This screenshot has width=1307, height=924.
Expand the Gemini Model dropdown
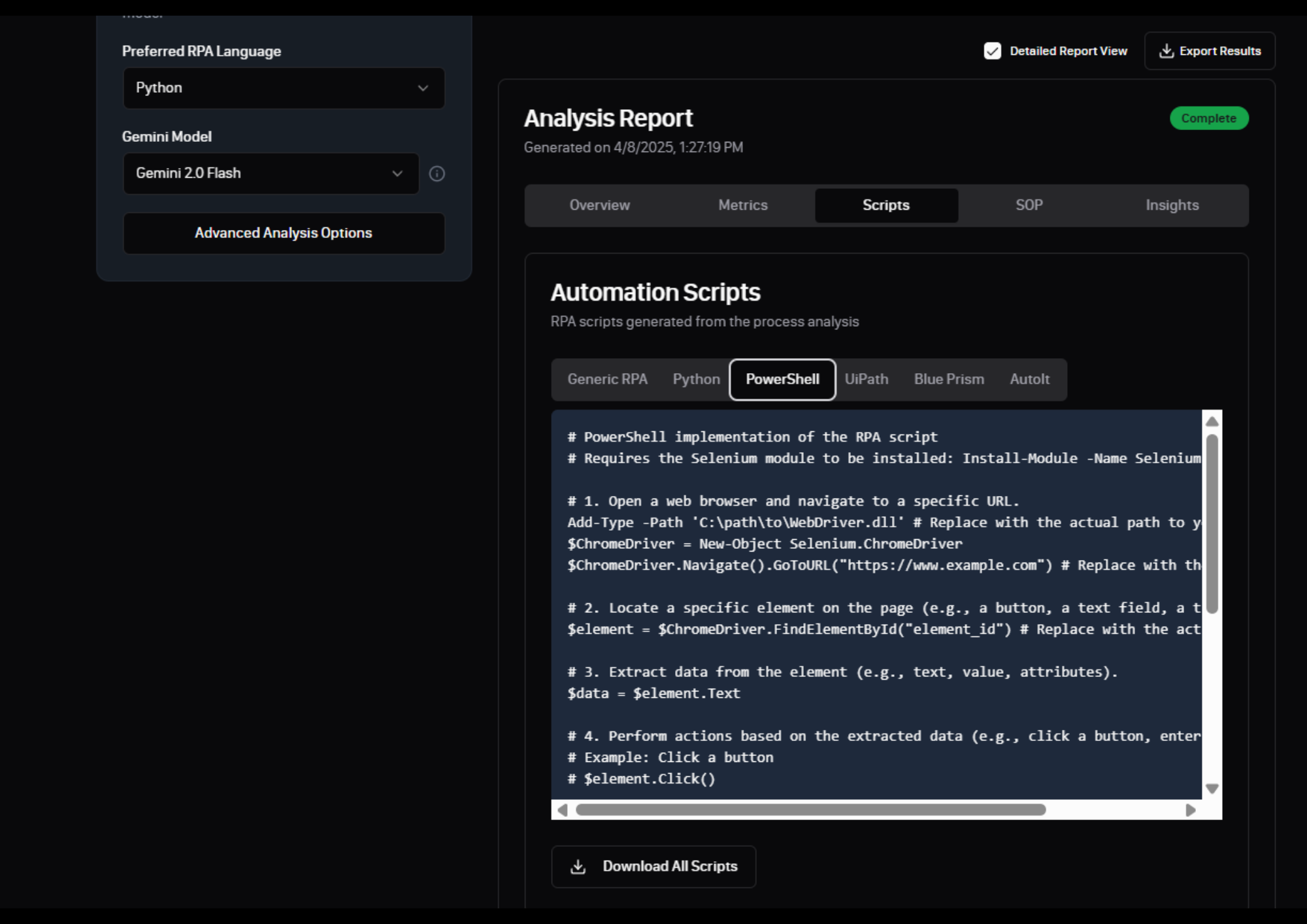click(x=271, y=174)
